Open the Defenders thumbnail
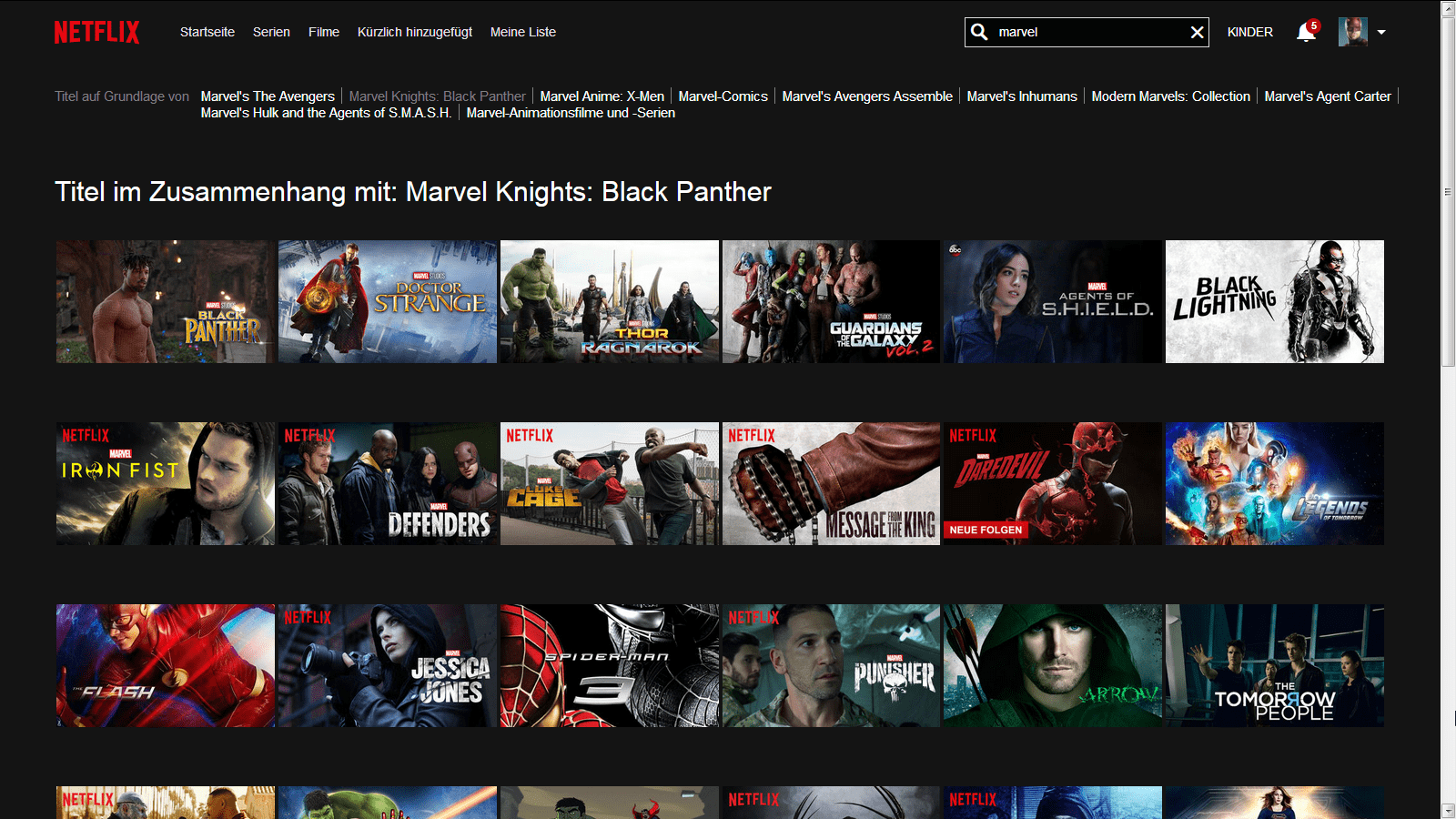Screen dimensions: 1456x819 tap(388, 483)
